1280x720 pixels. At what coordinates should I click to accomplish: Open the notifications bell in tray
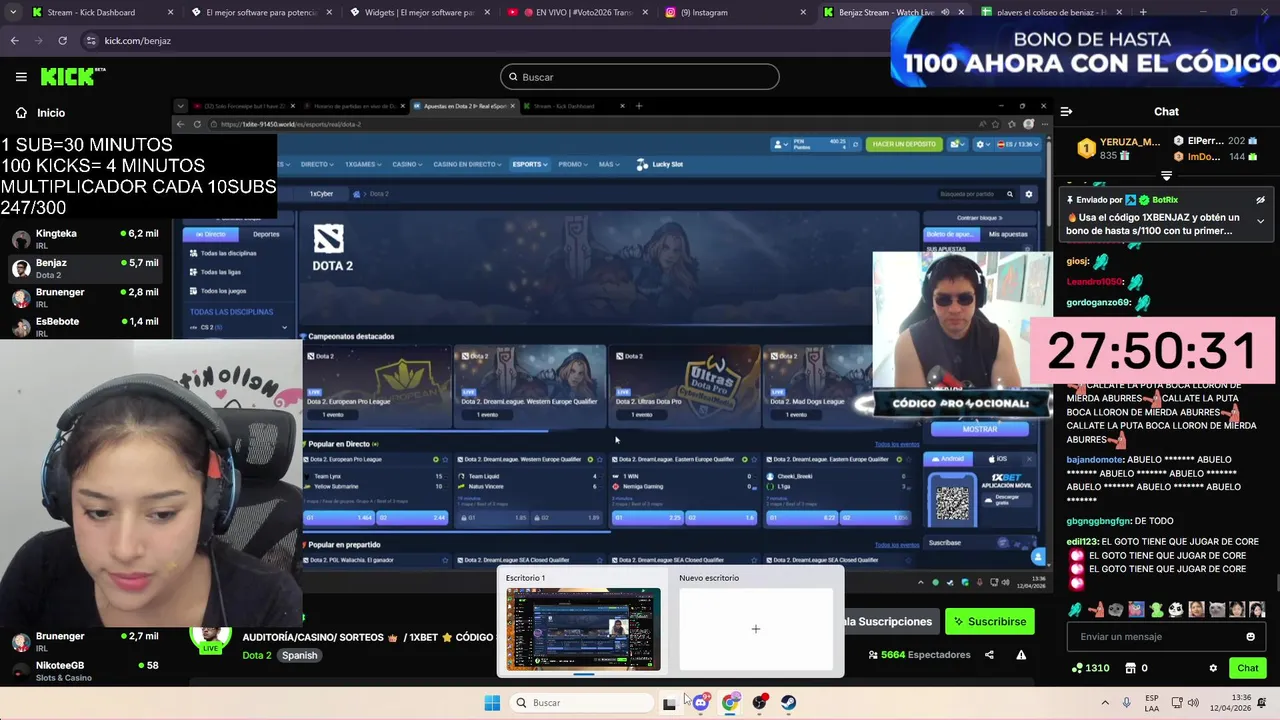click(1263, 703)
